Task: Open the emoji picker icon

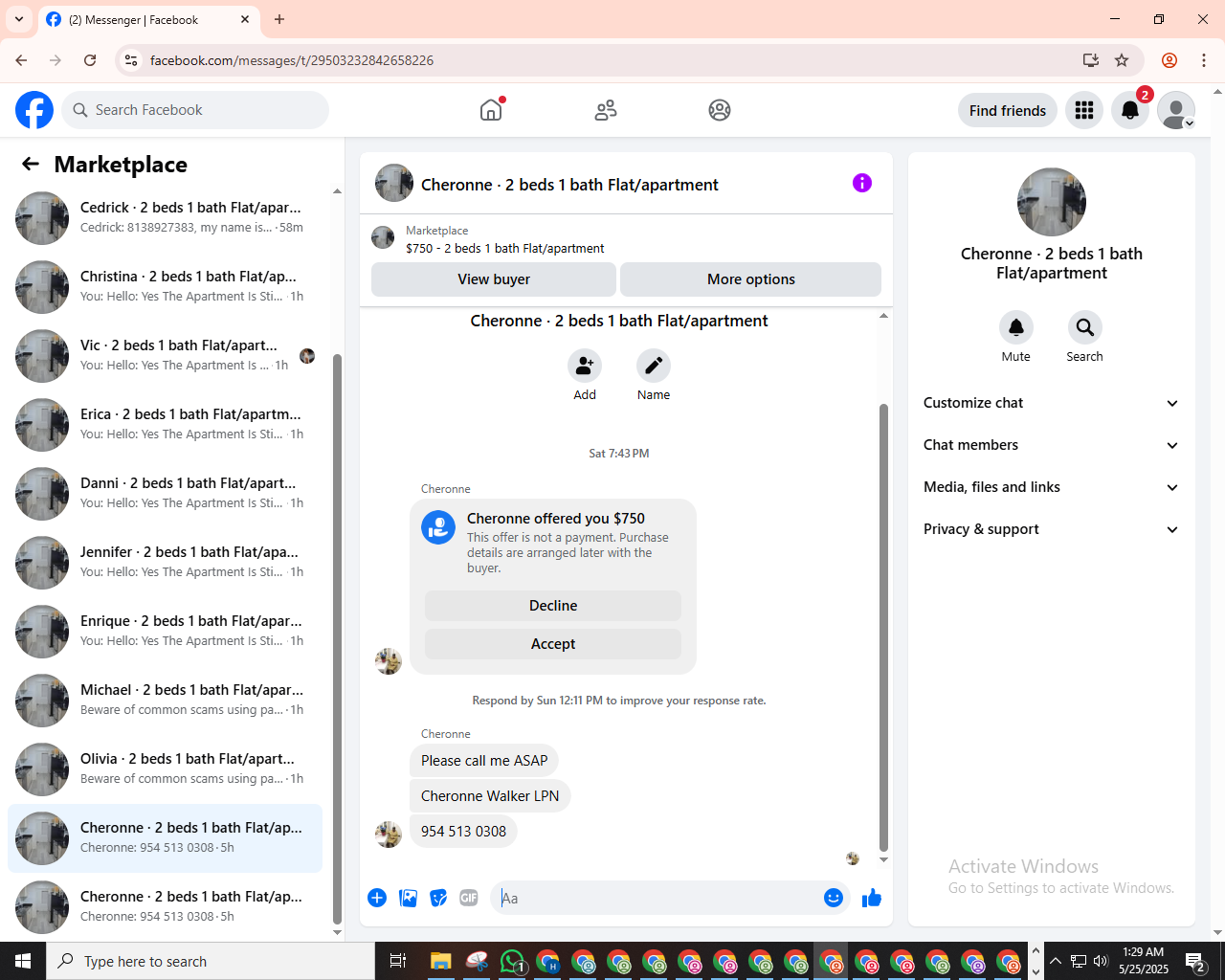Action: click(834, 898)
